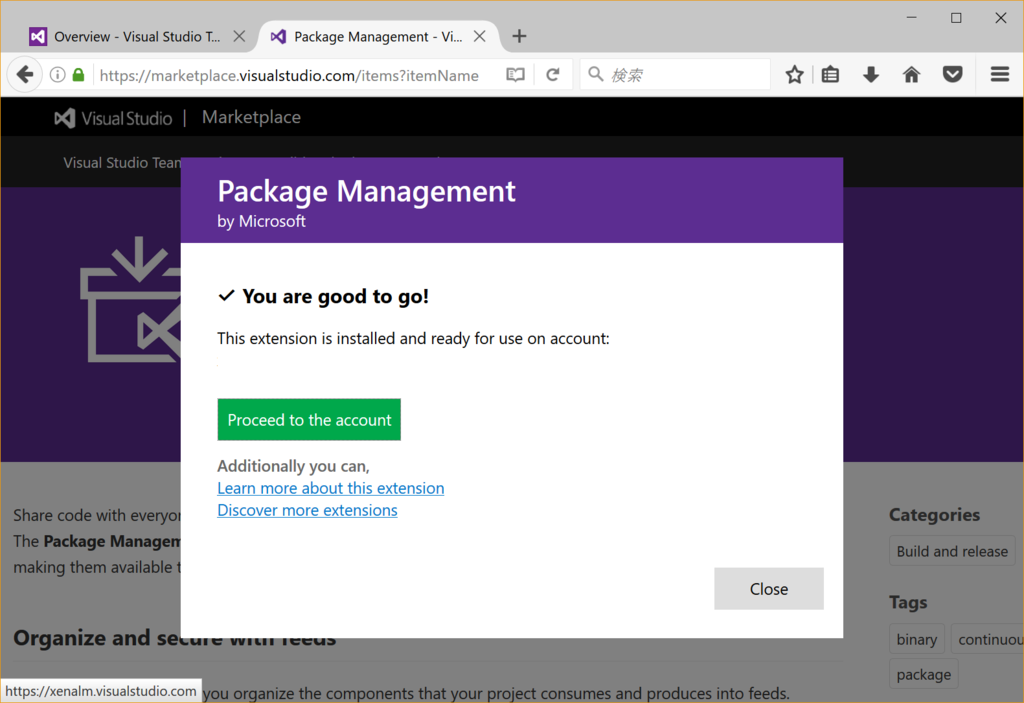
Task: Open Learn more about this extension link
Action: click(330, 488)
